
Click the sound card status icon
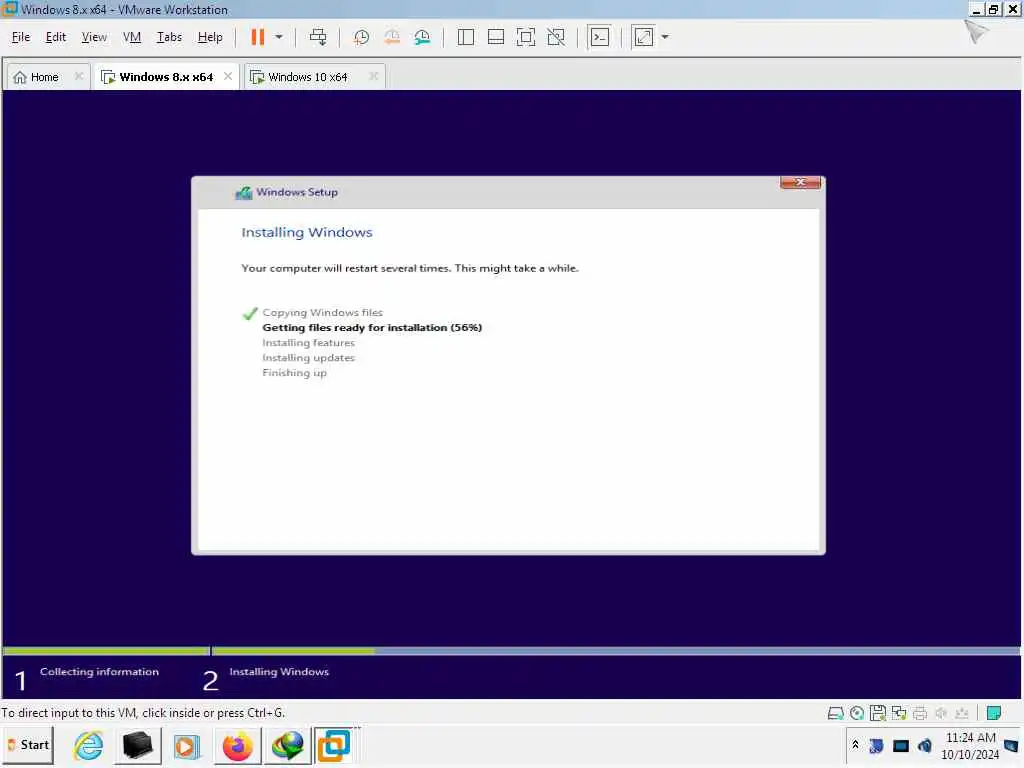coord(940,713)
